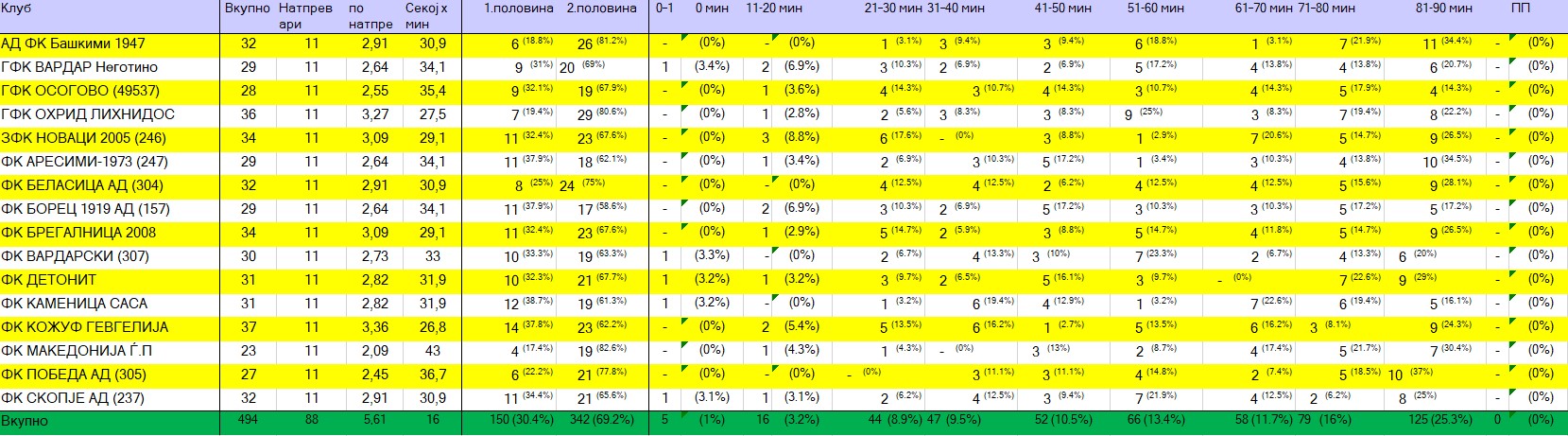Click the 1.половина column header
The image size is (1568, 436).
tap(518, 9)
